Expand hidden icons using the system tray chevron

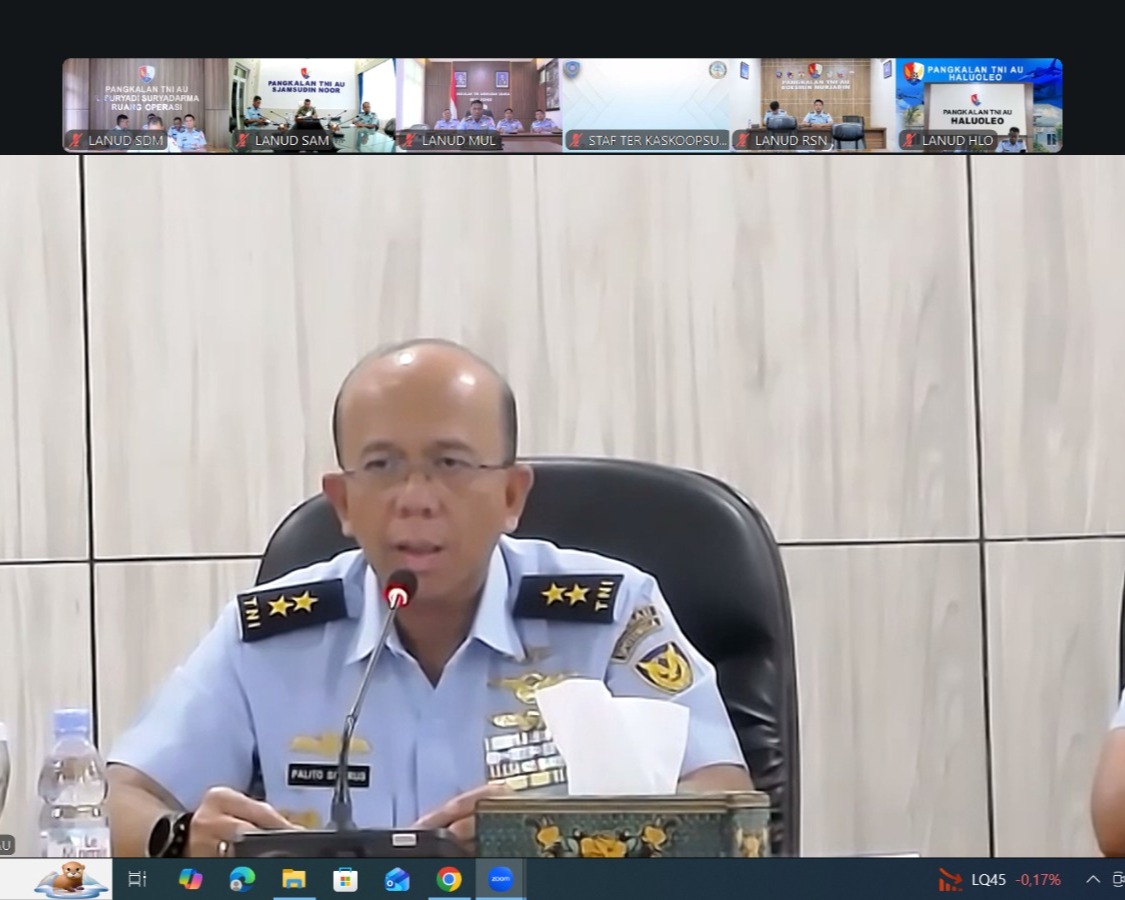pyautogui.click(x=1092, y=880)
